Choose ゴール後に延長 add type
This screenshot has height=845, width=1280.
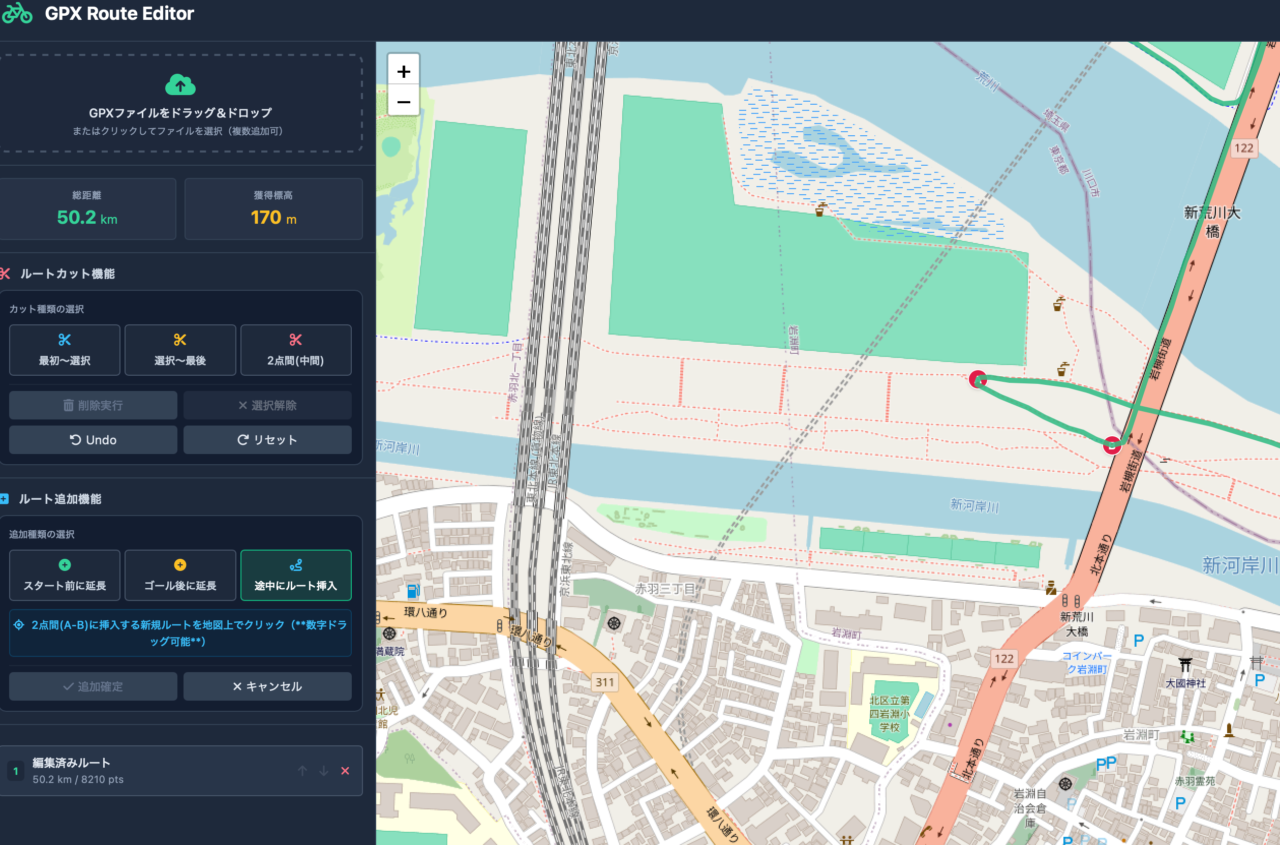click(180, 575)
